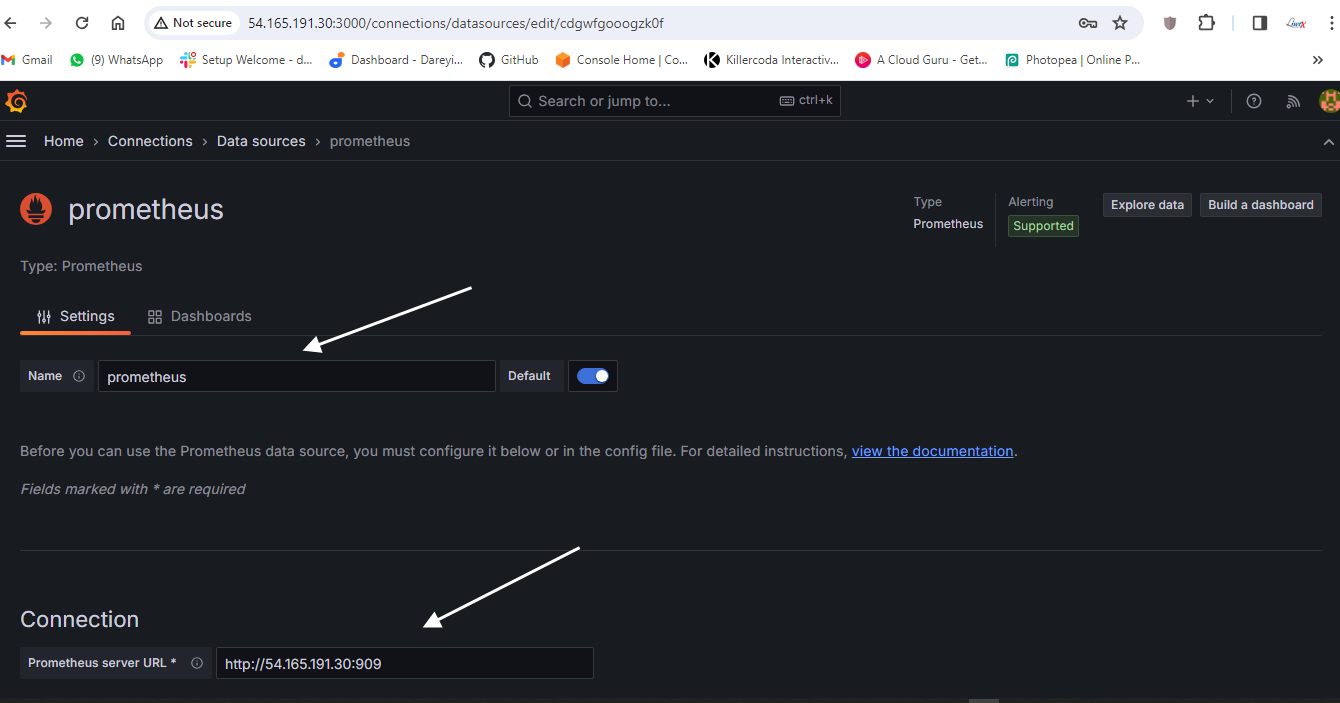This screenshot has height=703, width=1340.
Task: Open the hamburger navigation menu
Action: pyautogui.click(x=16, y=141)
